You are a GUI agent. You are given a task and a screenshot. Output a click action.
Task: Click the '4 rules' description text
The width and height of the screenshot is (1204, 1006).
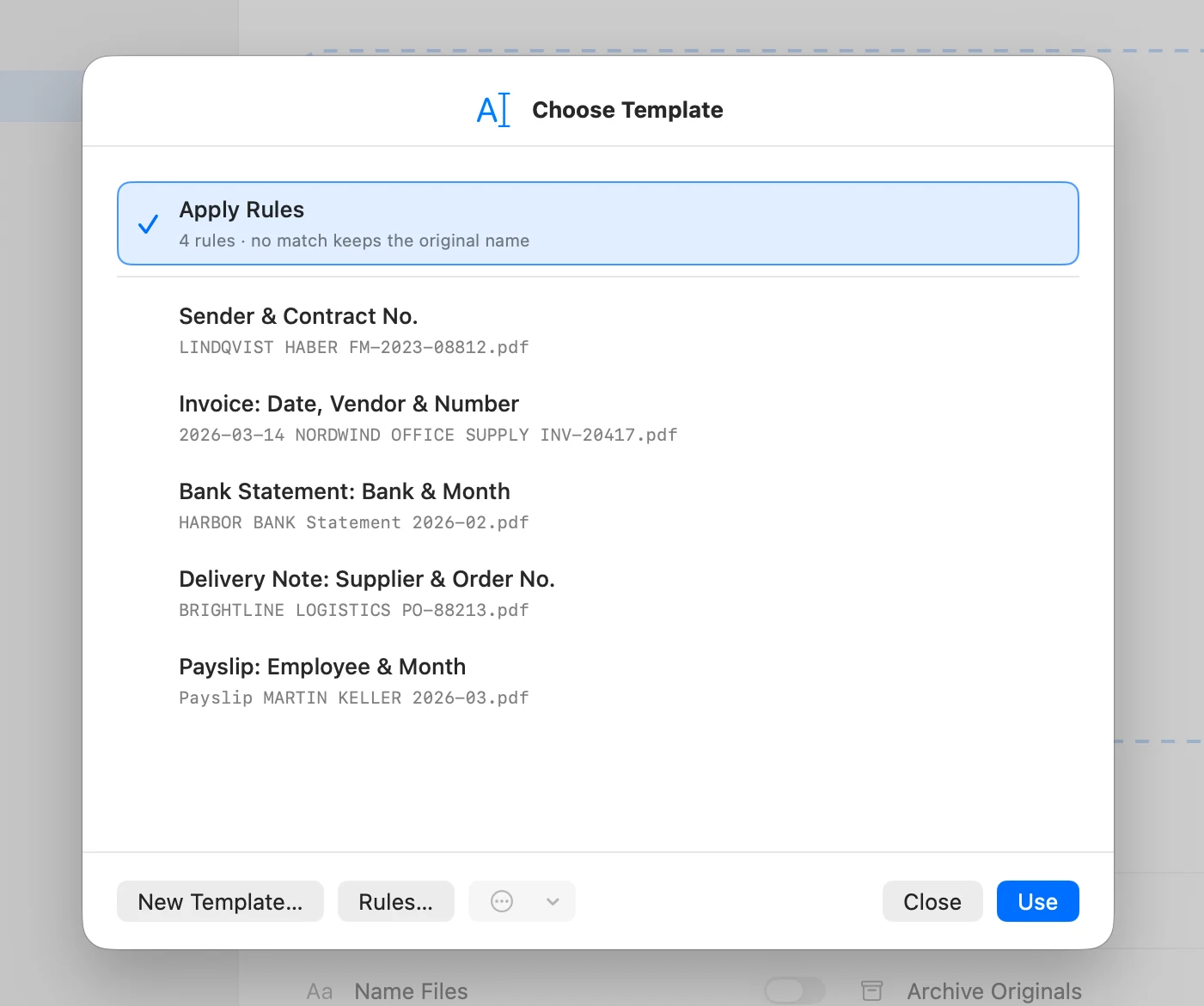tap(354, 241)
